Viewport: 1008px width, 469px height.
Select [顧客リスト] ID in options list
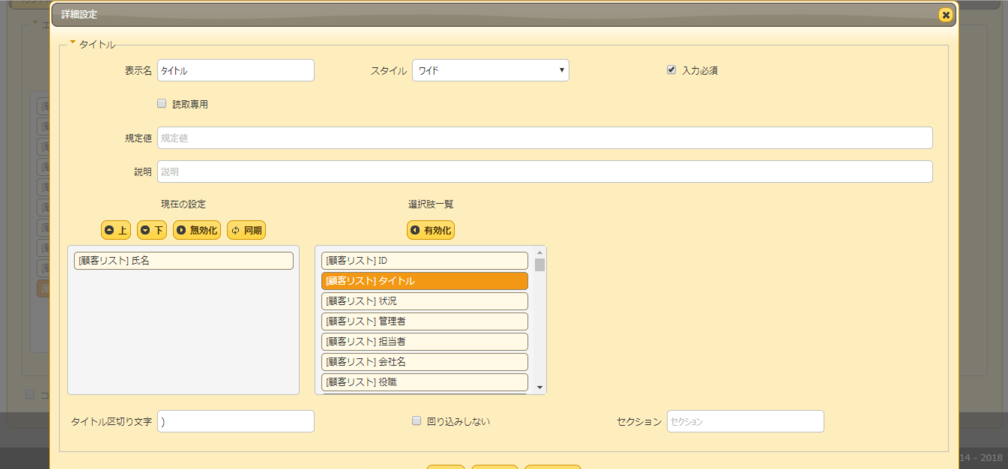(424, 261)
